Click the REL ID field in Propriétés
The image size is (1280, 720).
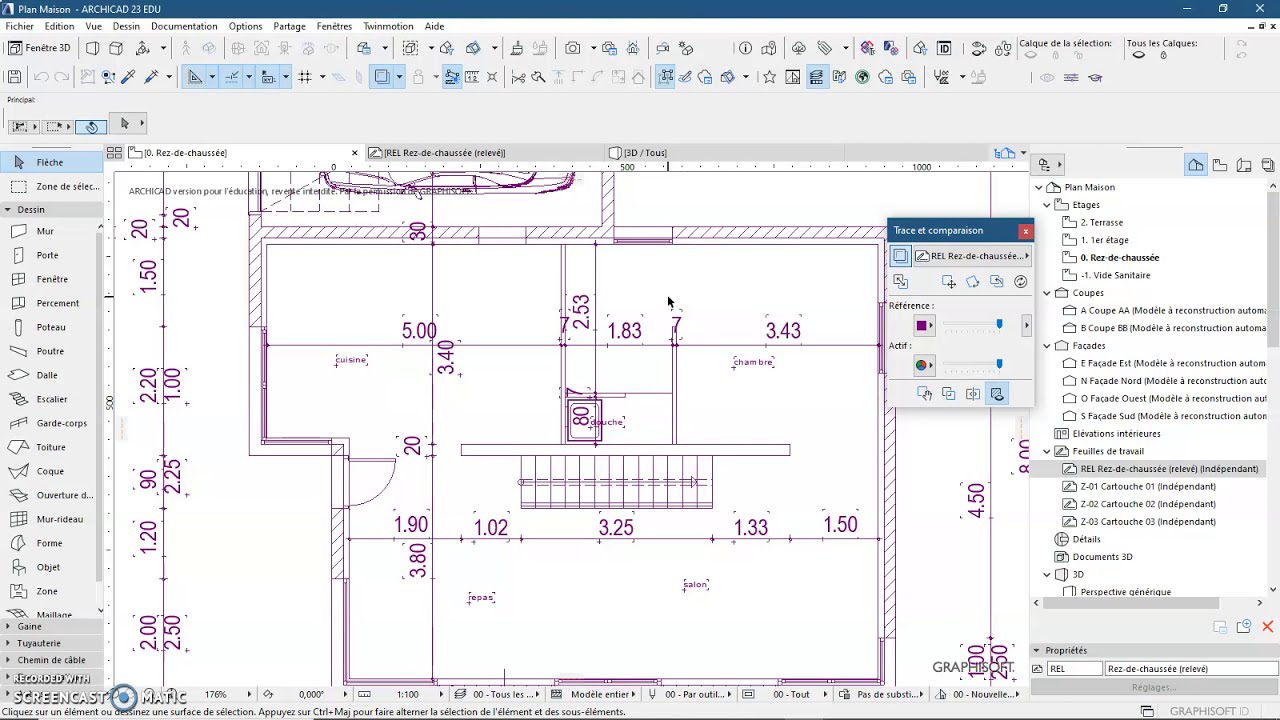[x=1074, y=669]
